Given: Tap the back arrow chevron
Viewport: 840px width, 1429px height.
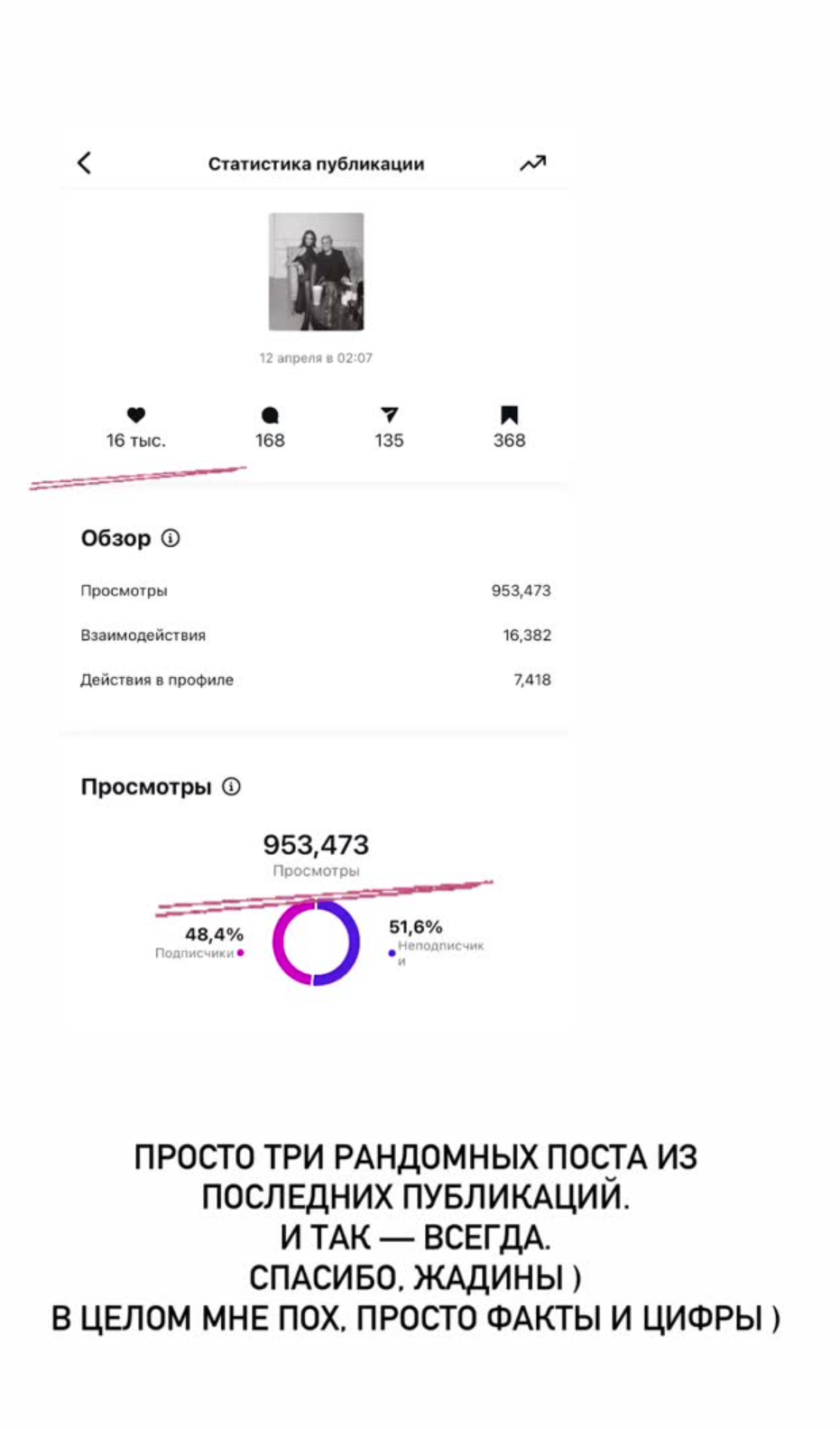Looking at the screenshot, I should click(84, 162).
